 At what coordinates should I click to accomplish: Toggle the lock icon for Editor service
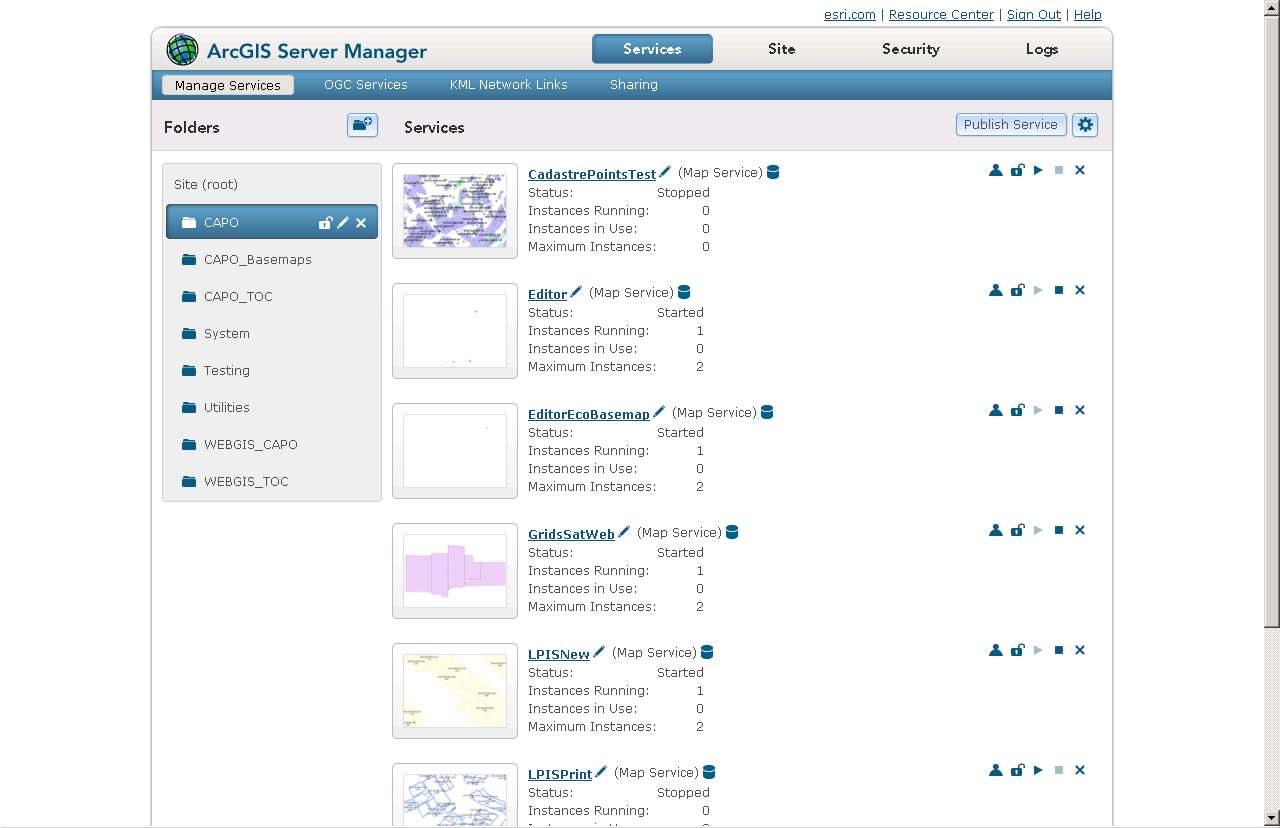pos(1017,290)
